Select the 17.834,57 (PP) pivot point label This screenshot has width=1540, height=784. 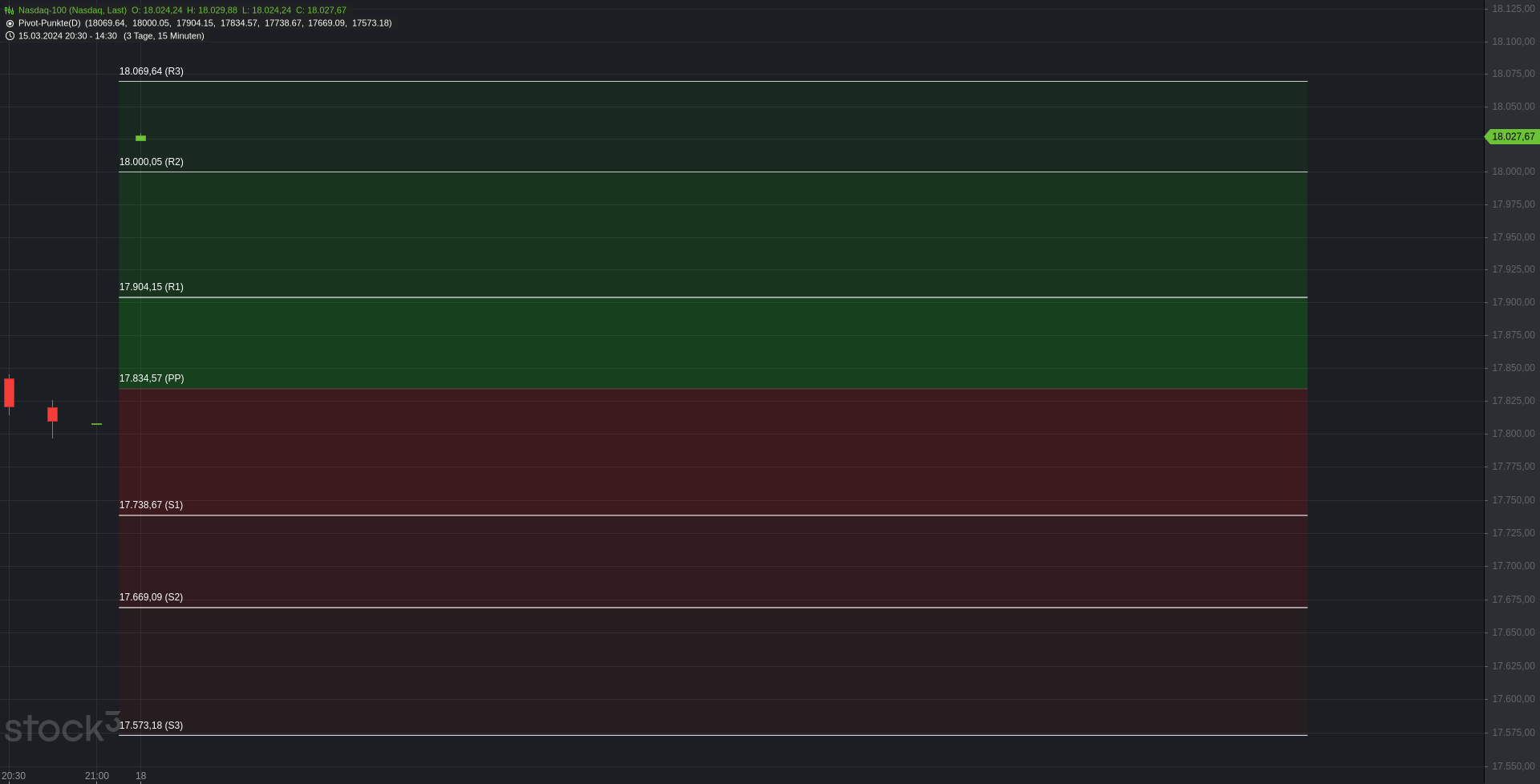[152, 378]
